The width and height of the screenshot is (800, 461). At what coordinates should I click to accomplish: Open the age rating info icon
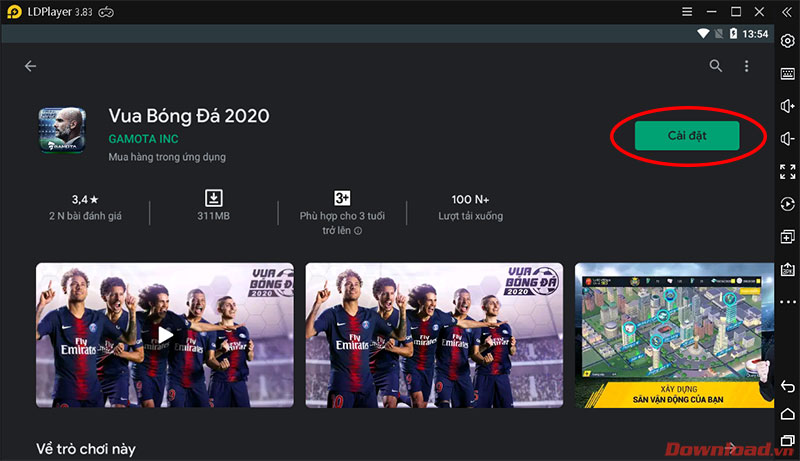click(x=358, y=230)
